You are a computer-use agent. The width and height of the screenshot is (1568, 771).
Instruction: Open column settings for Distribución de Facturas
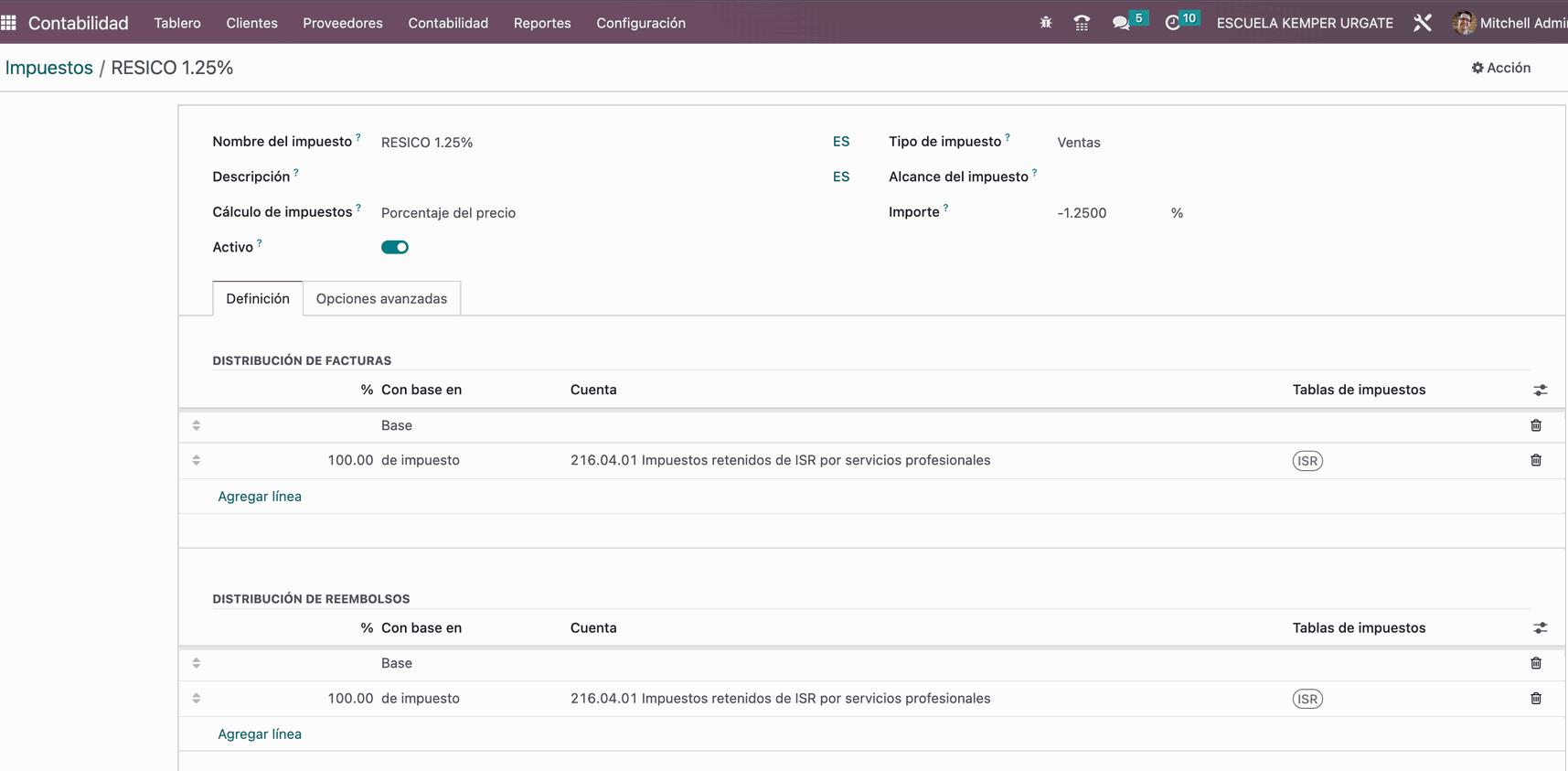pos(1541,391)
